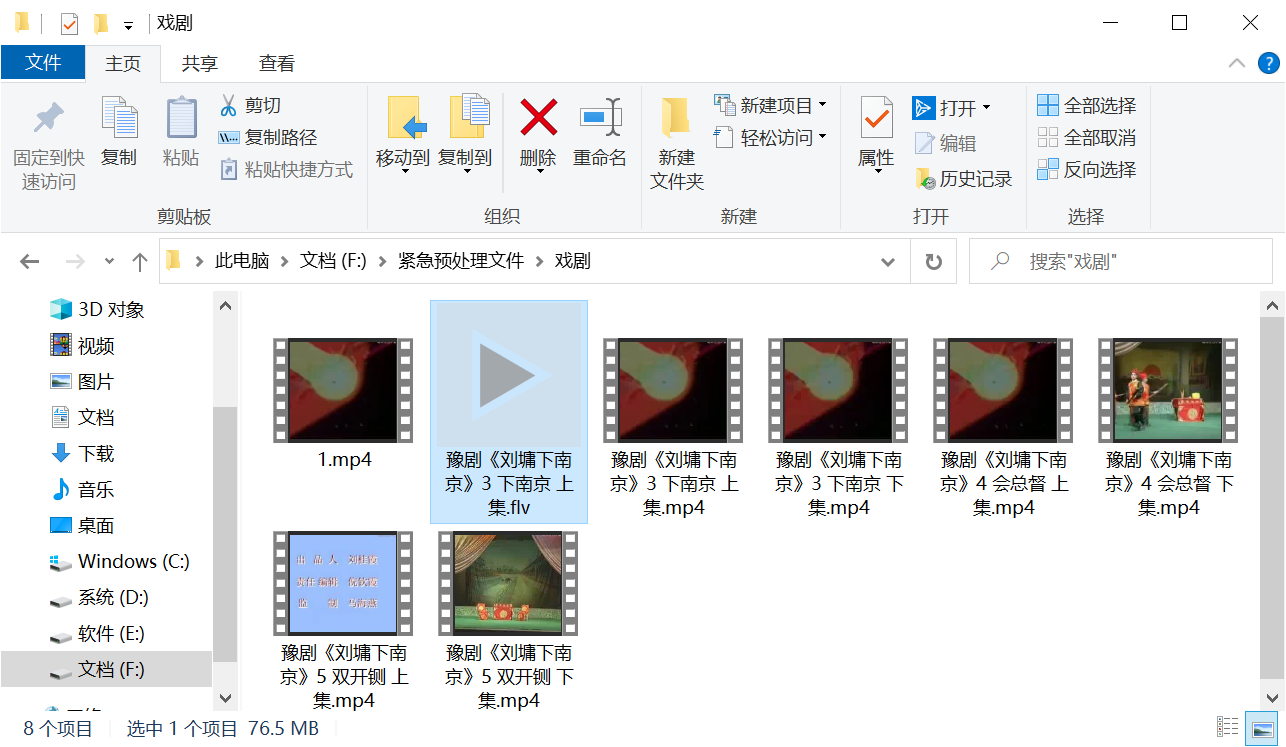
Task: Select the 5 双开铡 下集.mp4 file
Action: (x=509, y=620)
